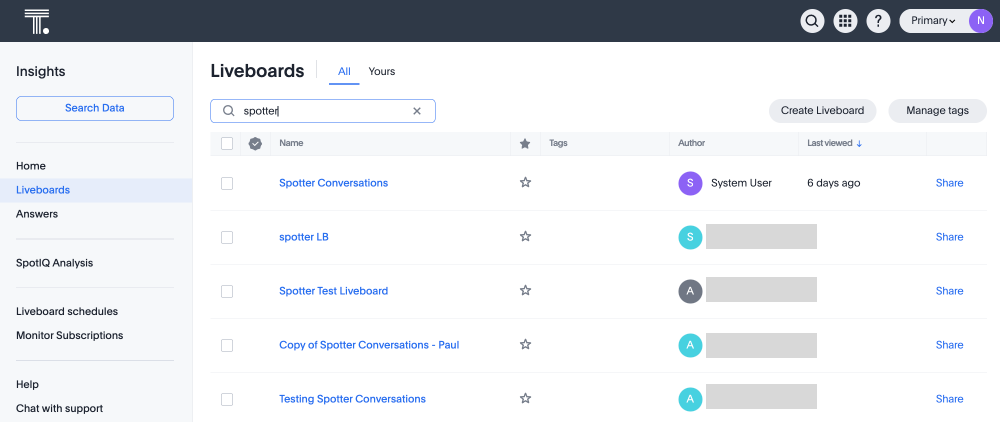This screenshot has width=1000, height=422.
Task: Click the verified badge column header icon
Action: pyautogui.click(x=255, y=144)
